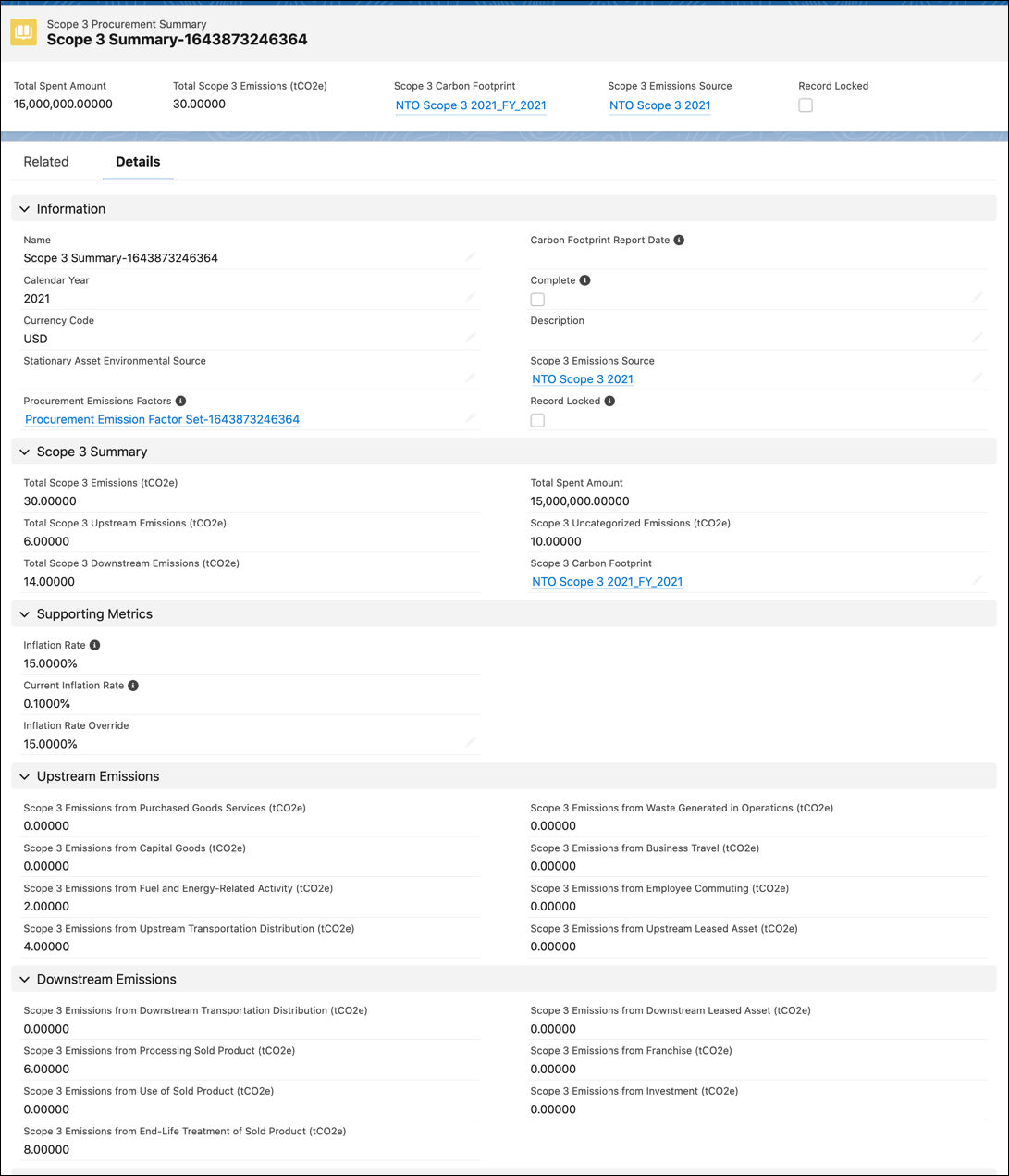Click Calendar Year value 2021
The width and height of the screenshot is (1009, 1176).
pos(37,299)
